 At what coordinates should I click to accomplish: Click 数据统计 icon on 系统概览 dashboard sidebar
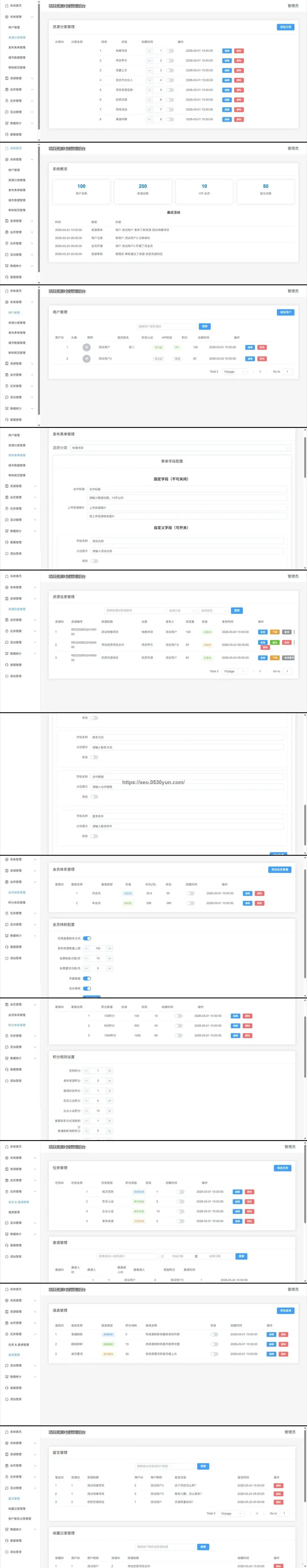[x=7, y=266]
